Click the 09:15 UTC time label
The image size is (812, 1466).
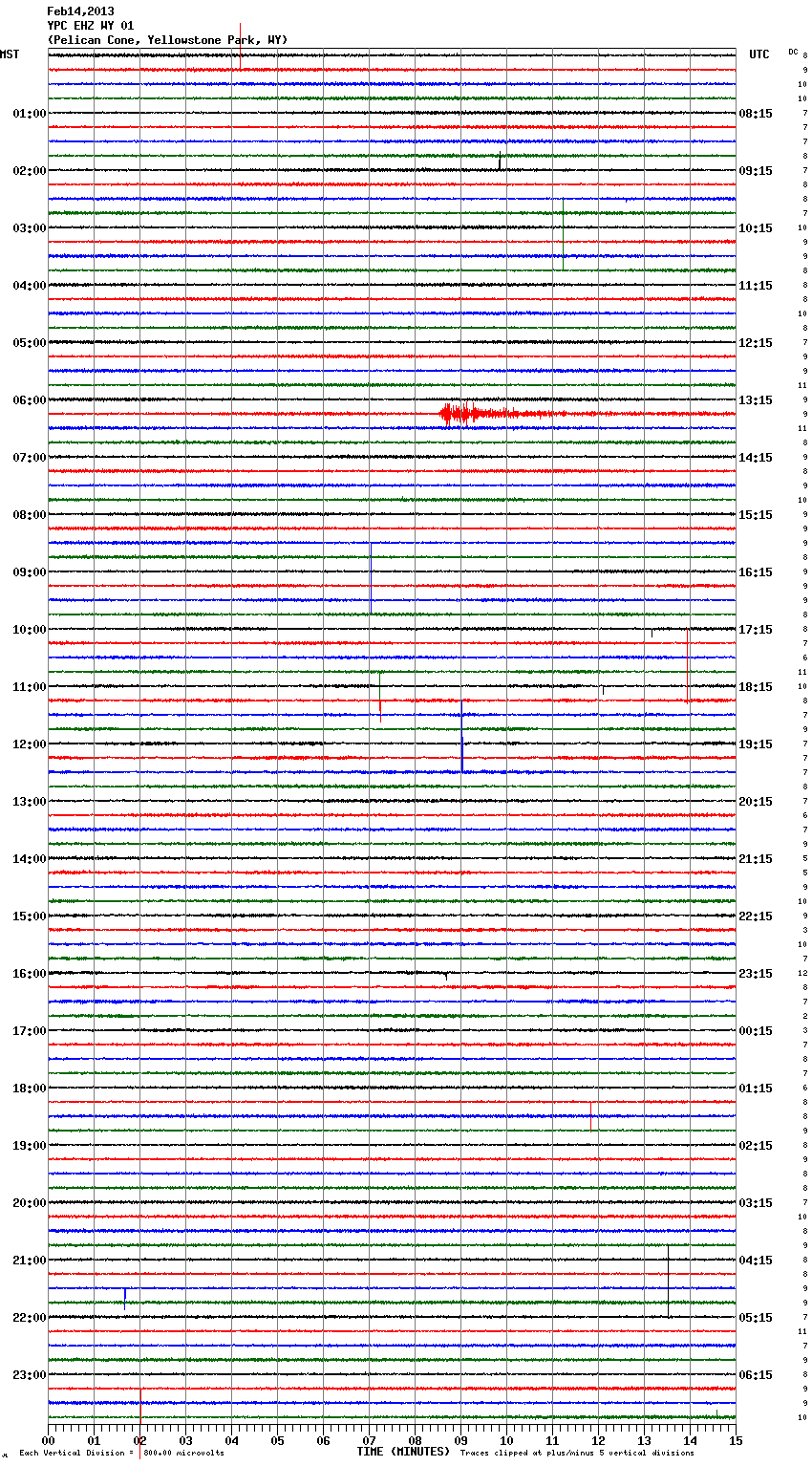[756, 171]
